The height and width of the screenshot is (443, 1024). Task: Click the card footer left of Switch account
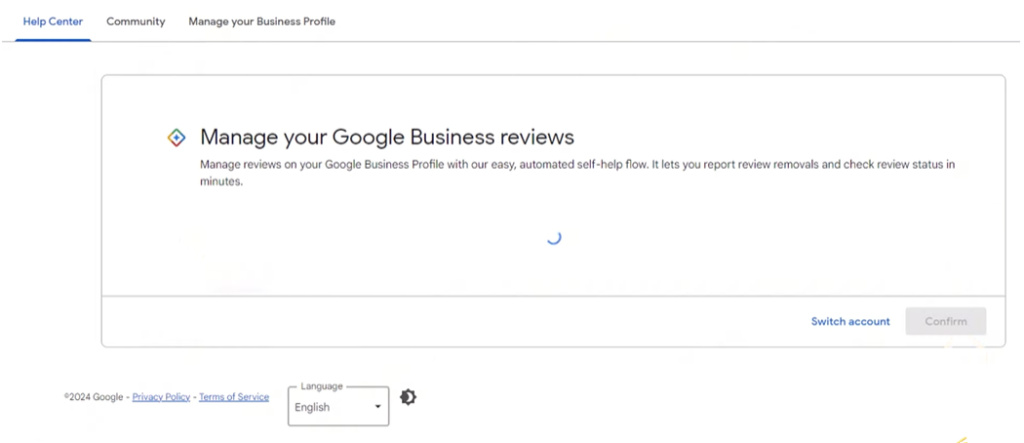[450, 321]
